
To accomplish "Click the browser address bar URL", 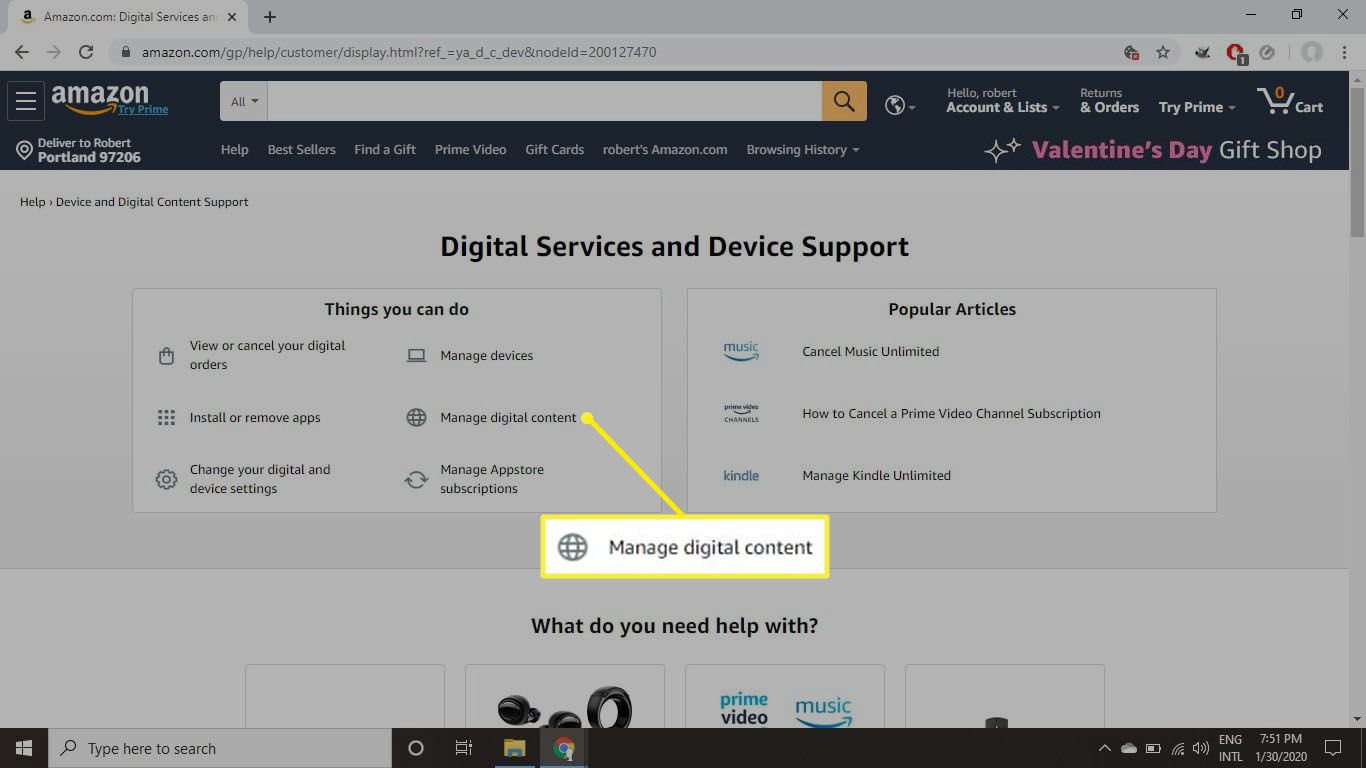I will coord(398,52).
